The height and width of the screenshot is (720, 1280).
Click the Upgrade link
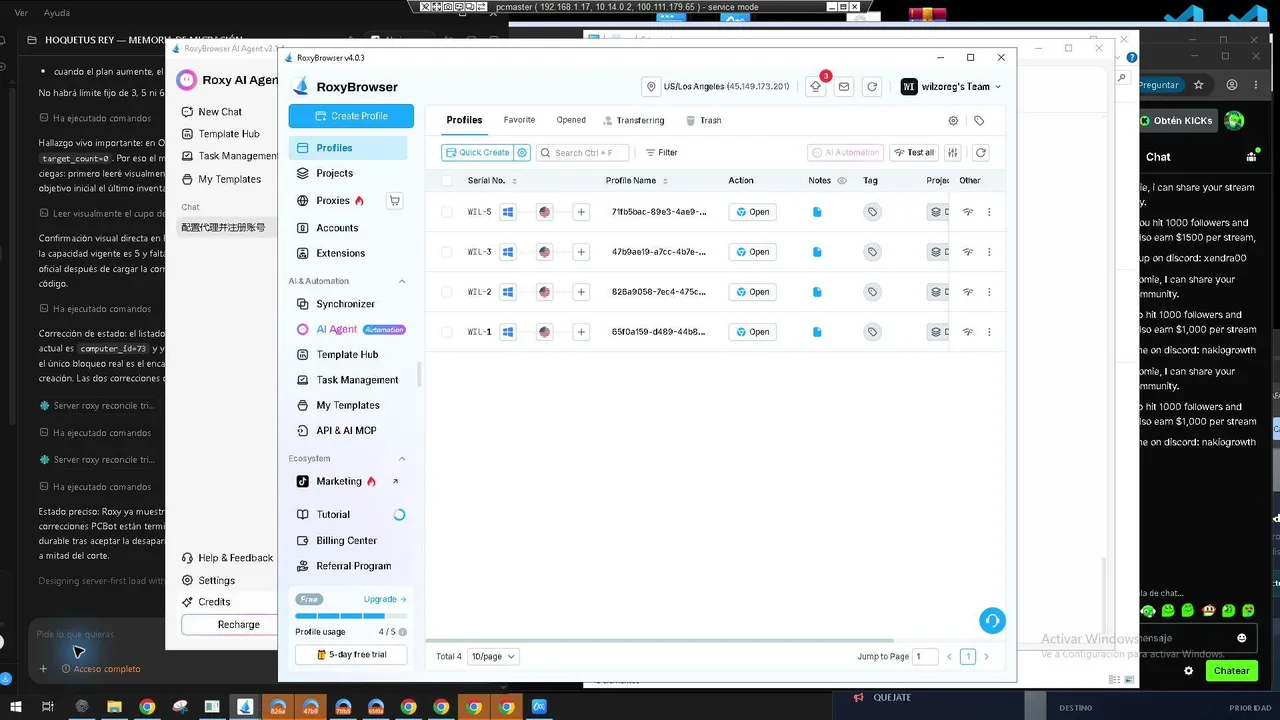pyautogui.click(x=385, y=599)
